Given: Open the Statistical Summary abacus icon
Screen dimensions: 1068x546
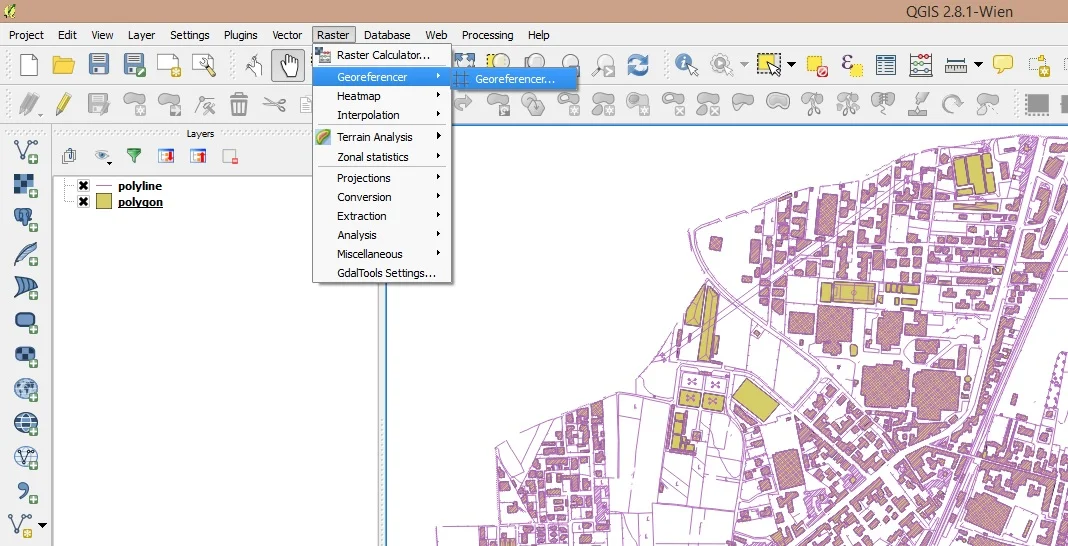Looking at the screenshot, I should click(x=920, y=65).
